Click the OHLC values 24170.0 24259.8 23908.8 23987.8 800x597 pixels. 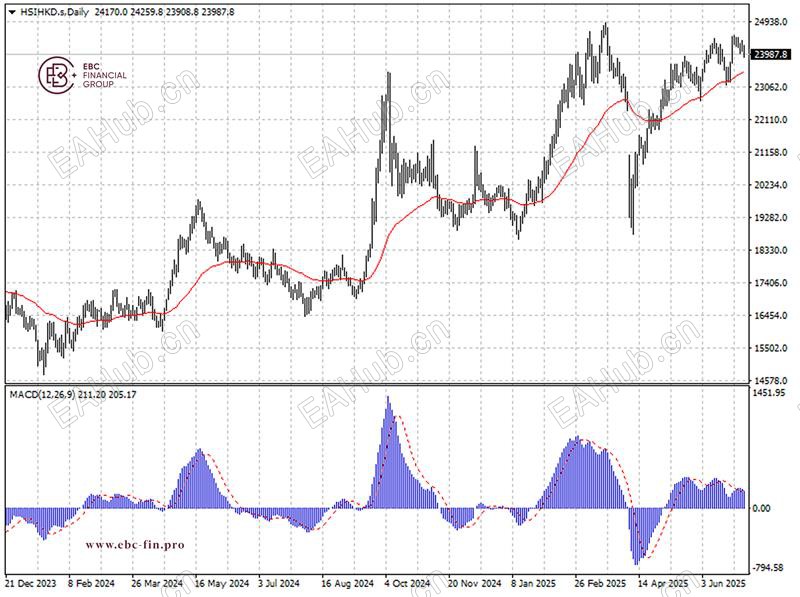click(x=164, y=12)
